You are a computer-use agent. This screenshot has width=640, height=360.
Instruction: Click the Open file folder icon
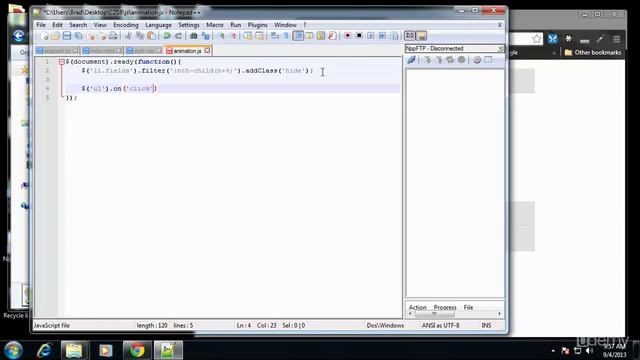(x=56, y=36)
